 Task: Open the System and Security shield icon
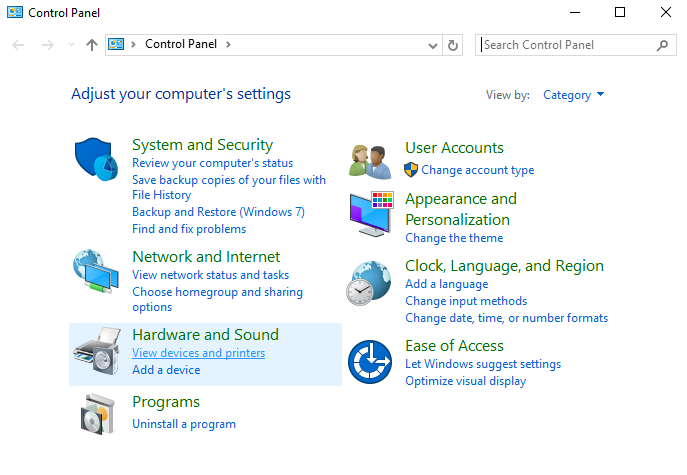point(96,159)
